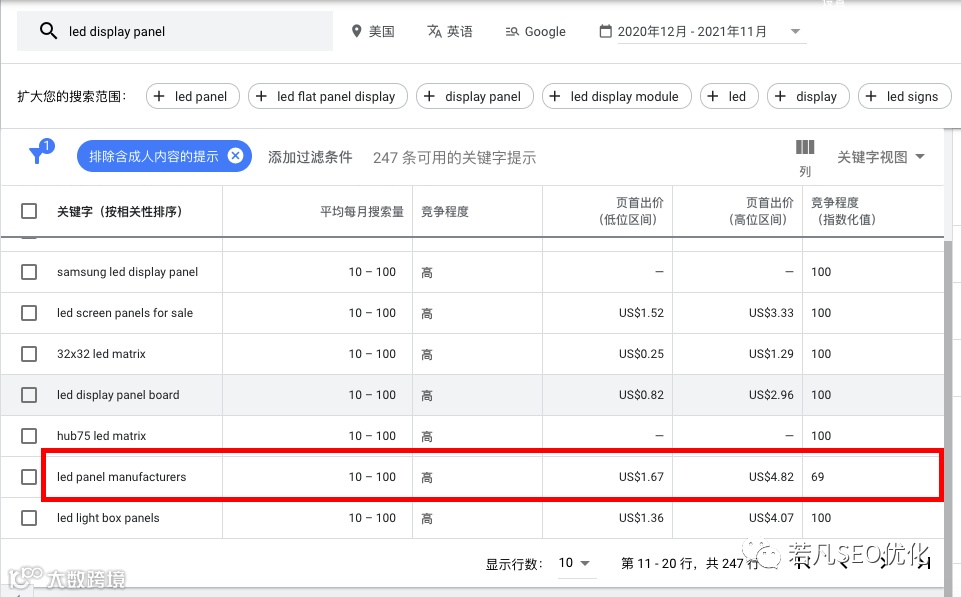This screenshot has width=961, height=597.
Task: Tick the select-all checkbox in table header
Action: (29, 211)
